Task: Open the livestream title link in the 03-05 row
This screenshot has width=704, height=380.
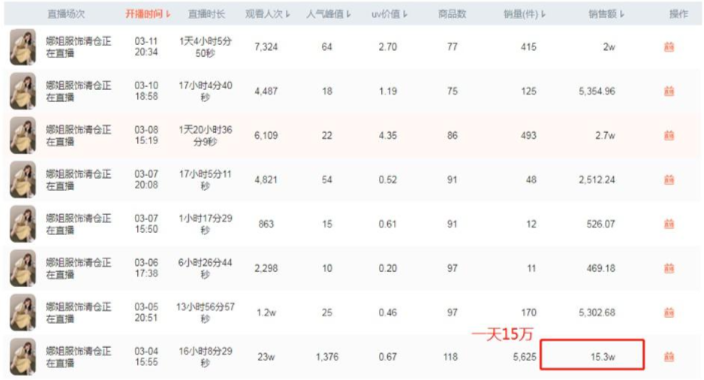Action: click(78, 313)
